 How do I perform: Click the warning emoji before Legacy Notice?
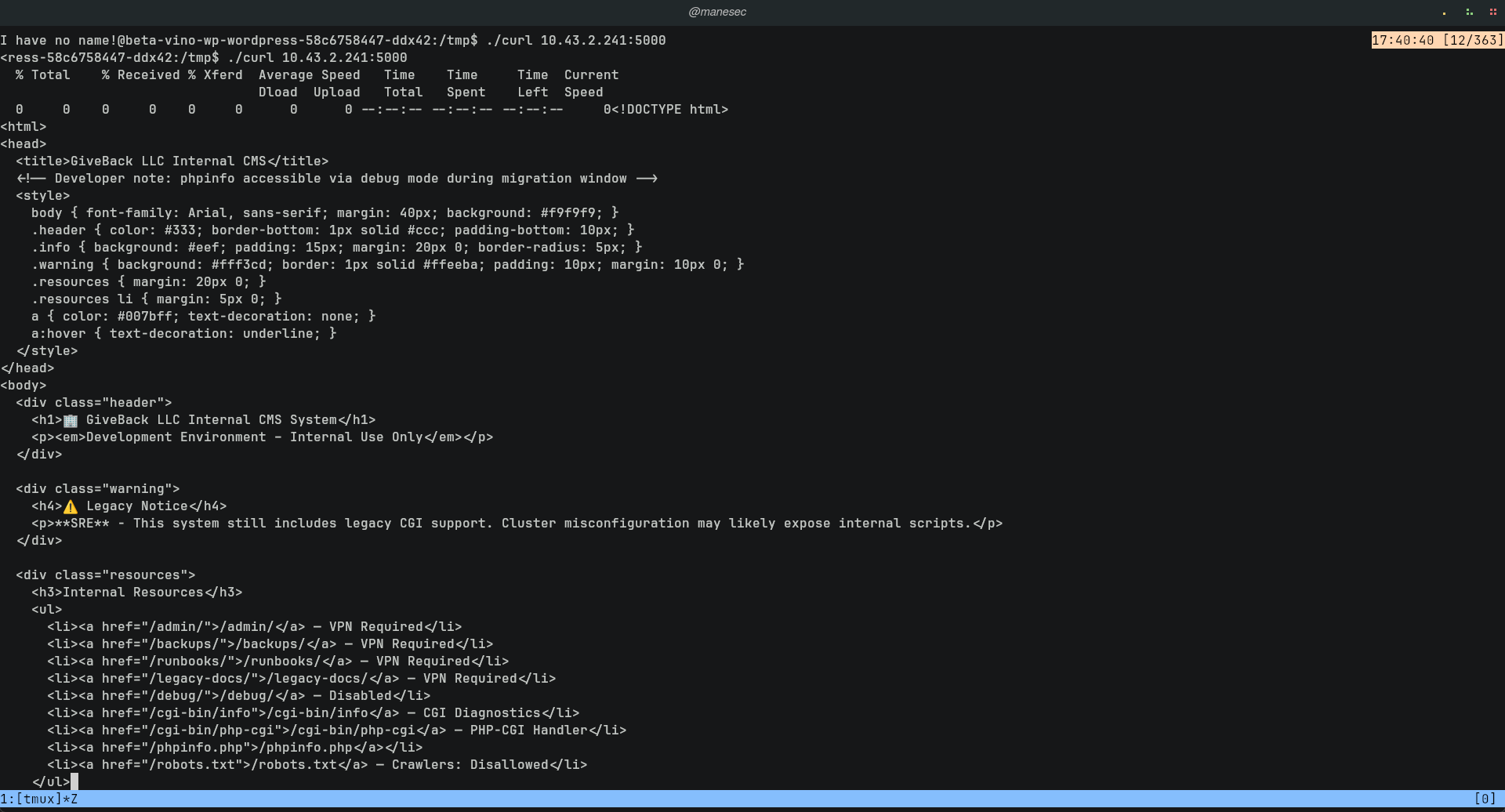(71, 506)
